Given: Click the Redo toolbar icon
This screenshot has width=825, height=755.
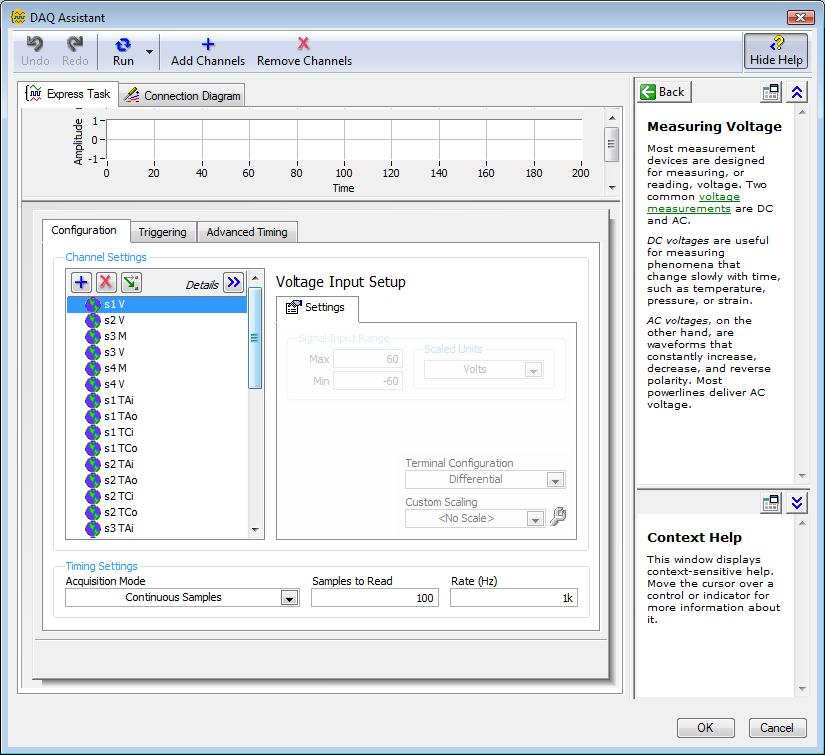Looking at the screenshot, I should 75,51.
